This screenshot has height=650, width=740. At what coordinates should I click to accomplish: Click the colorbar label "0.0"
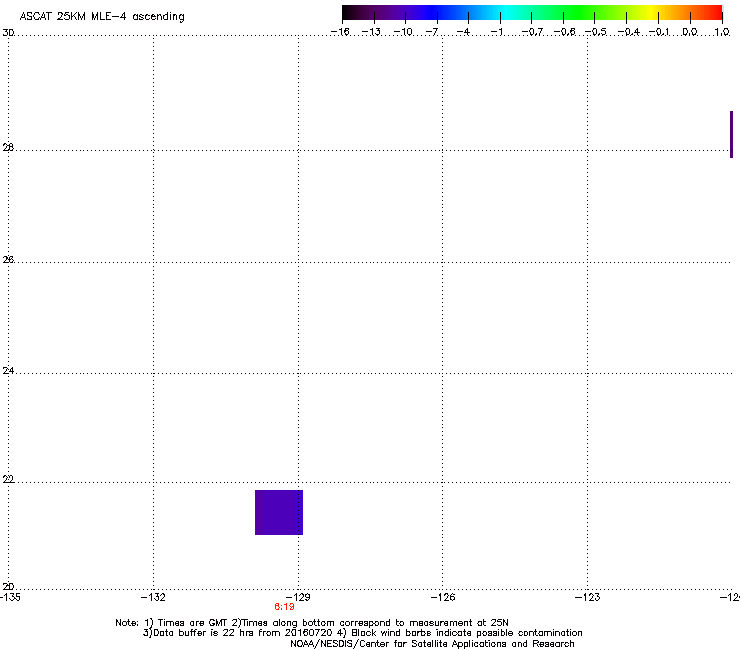[690, 32]
